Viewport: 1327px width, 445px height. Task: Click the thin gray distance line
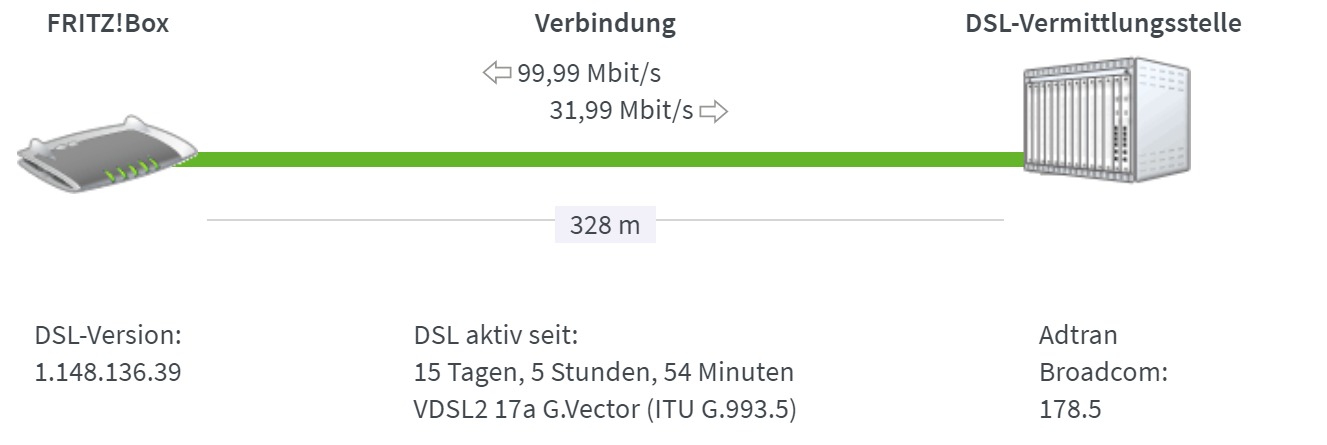[x=380, y=220]
